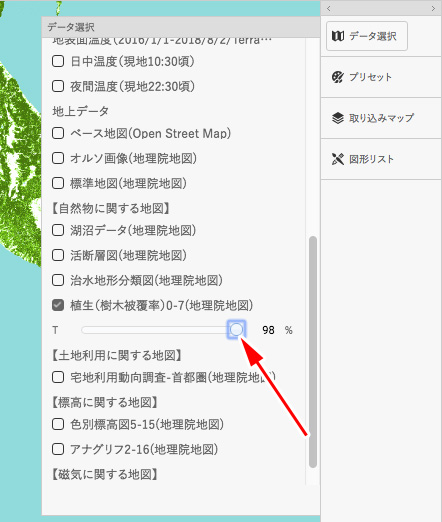Click the 地上データ section heading
442x522 pixels.
(81, 111)
